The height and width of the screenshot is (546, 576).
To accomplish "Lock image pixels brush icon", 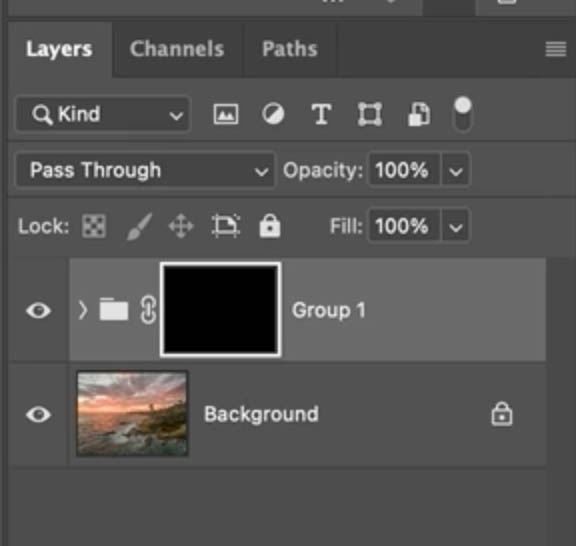I will (x=139, y=226).
